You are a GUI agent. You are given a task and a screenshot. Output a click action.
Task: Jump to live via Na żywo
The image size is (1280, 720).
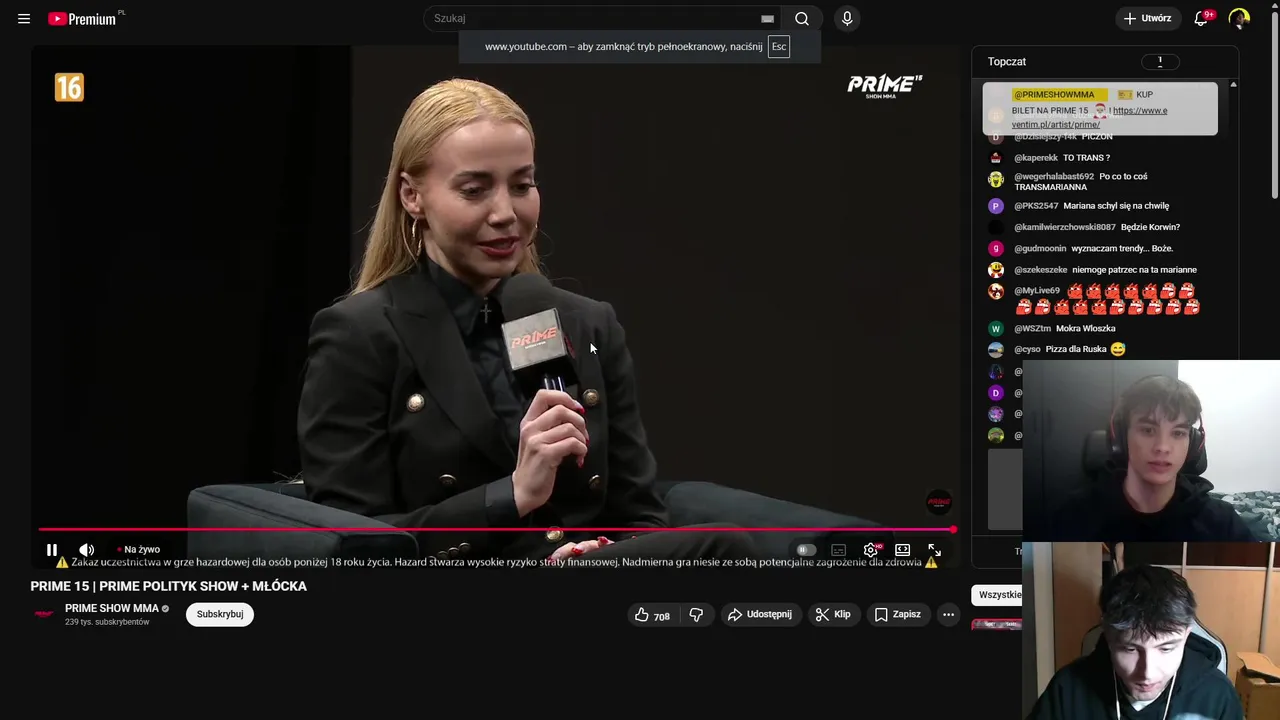pos(139,549)
